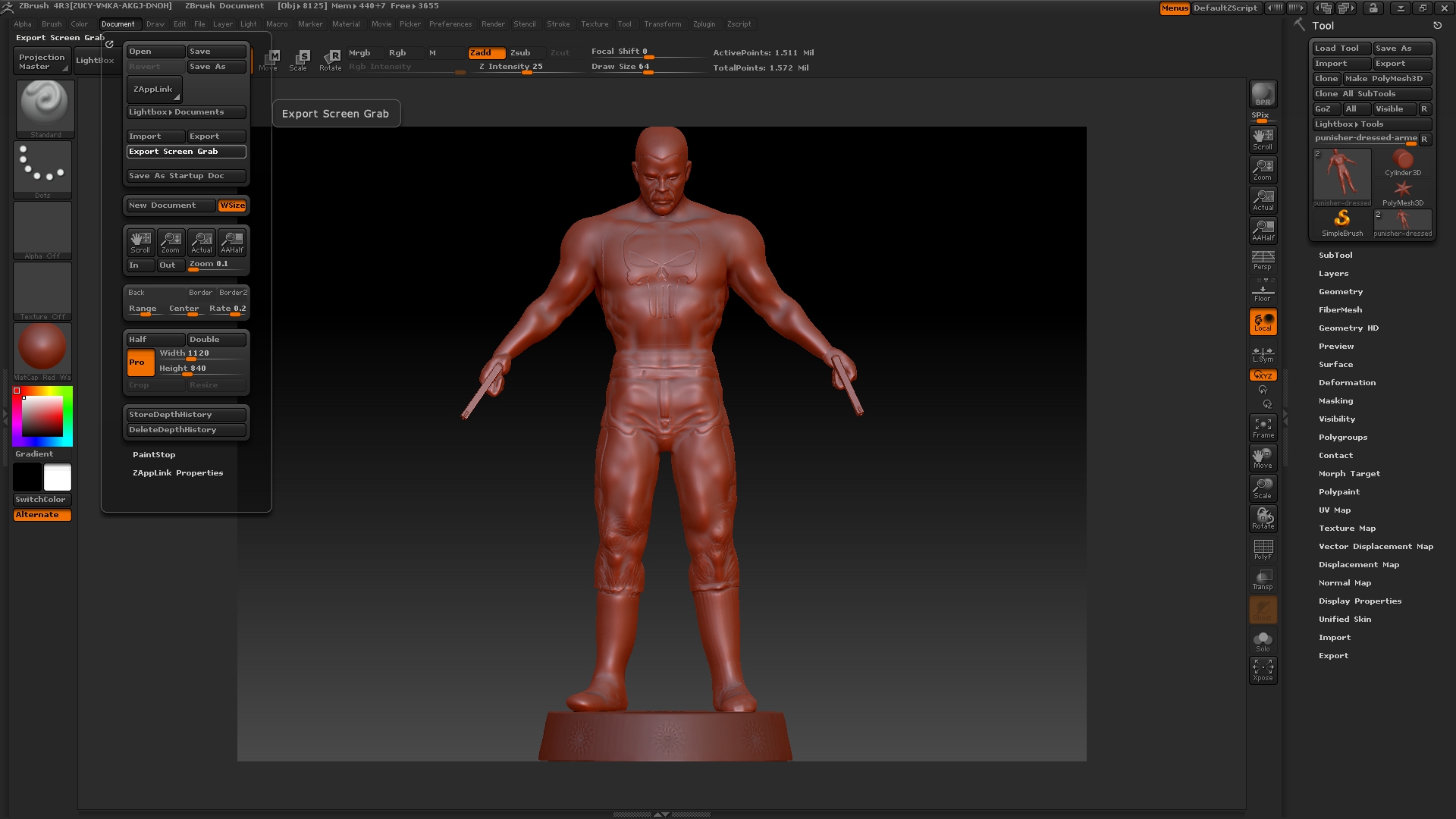
Task: Click the Tool palette refresh icon
Action: coord(1437,26)
